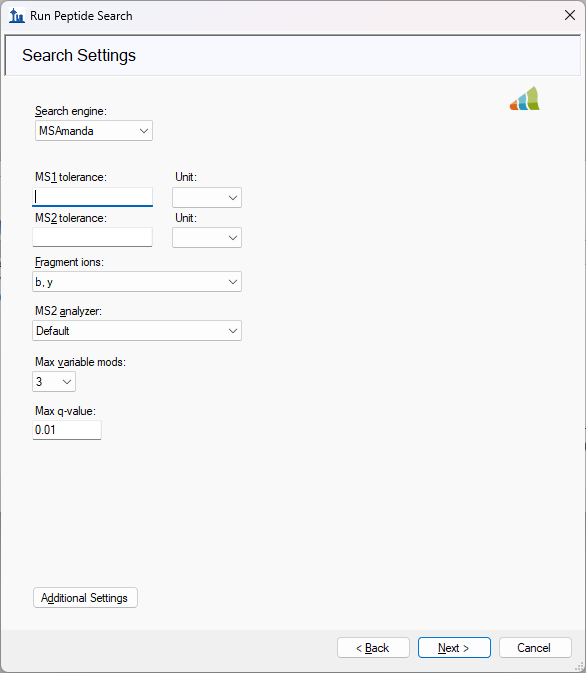Image resolution: width=586 pixels, height=673 pixels.
Task: Click the Next button
Action: (454, 647)
